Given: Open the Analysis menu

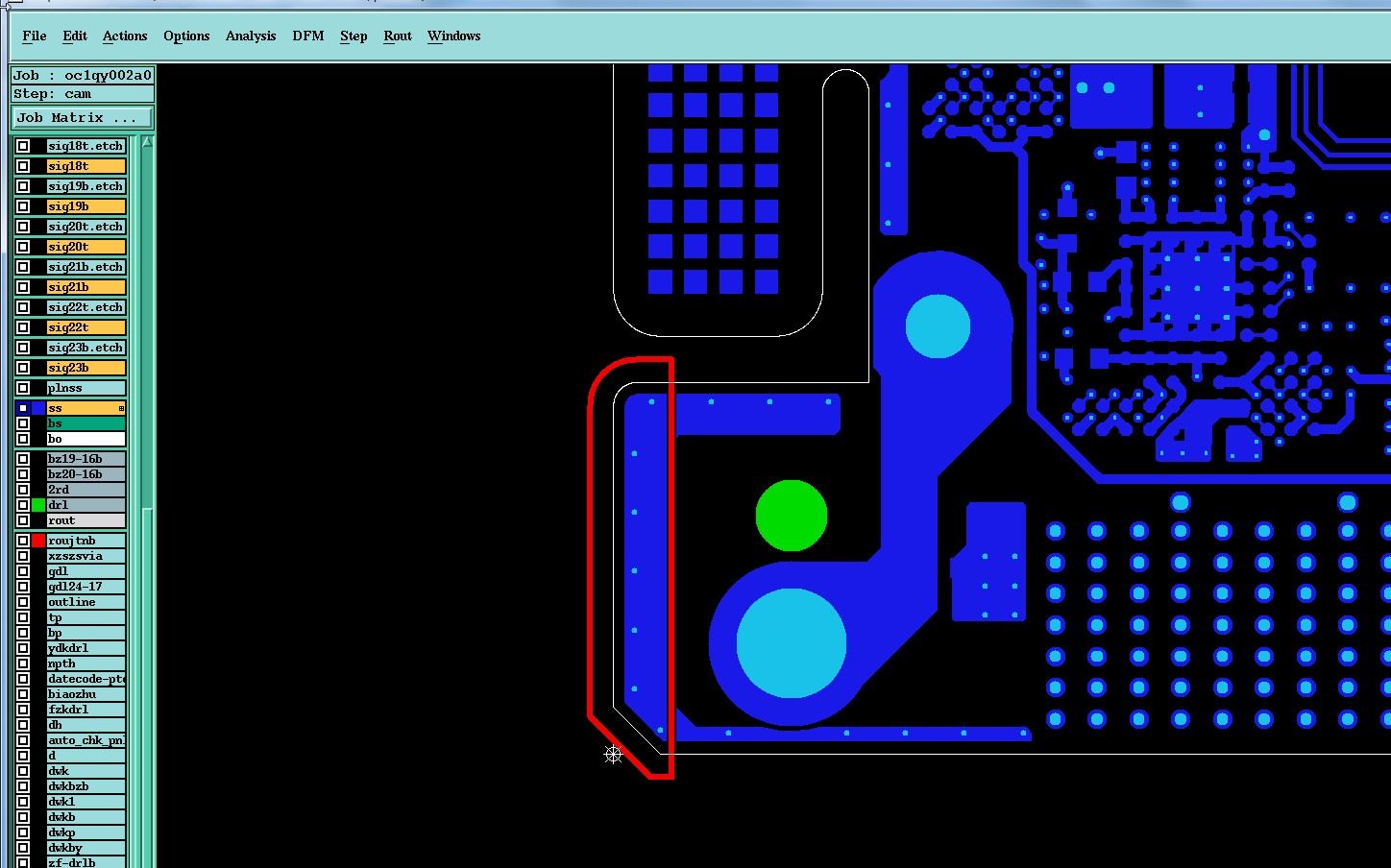Looking at the screenshot, I should pyautogui.click(x=251, y=36).
